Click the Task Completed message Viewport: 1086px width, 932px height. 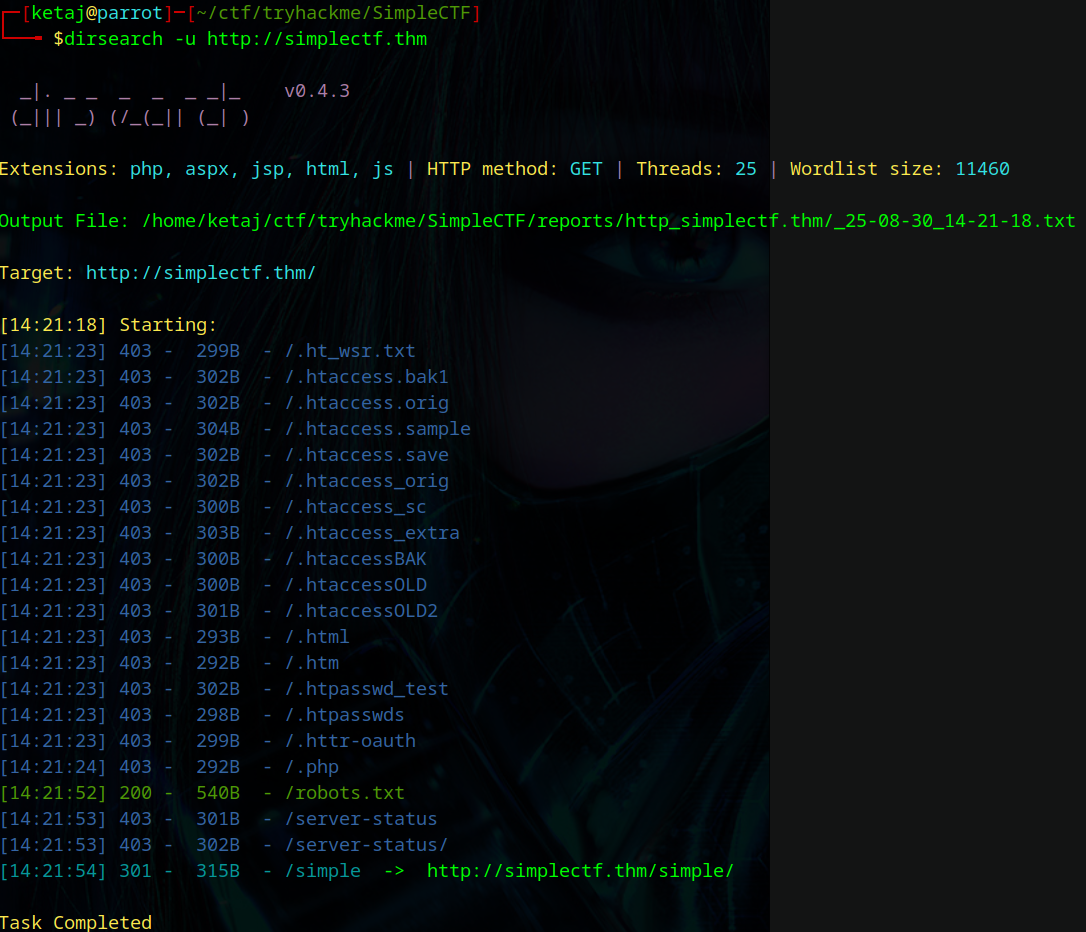(x=75, y=922)
